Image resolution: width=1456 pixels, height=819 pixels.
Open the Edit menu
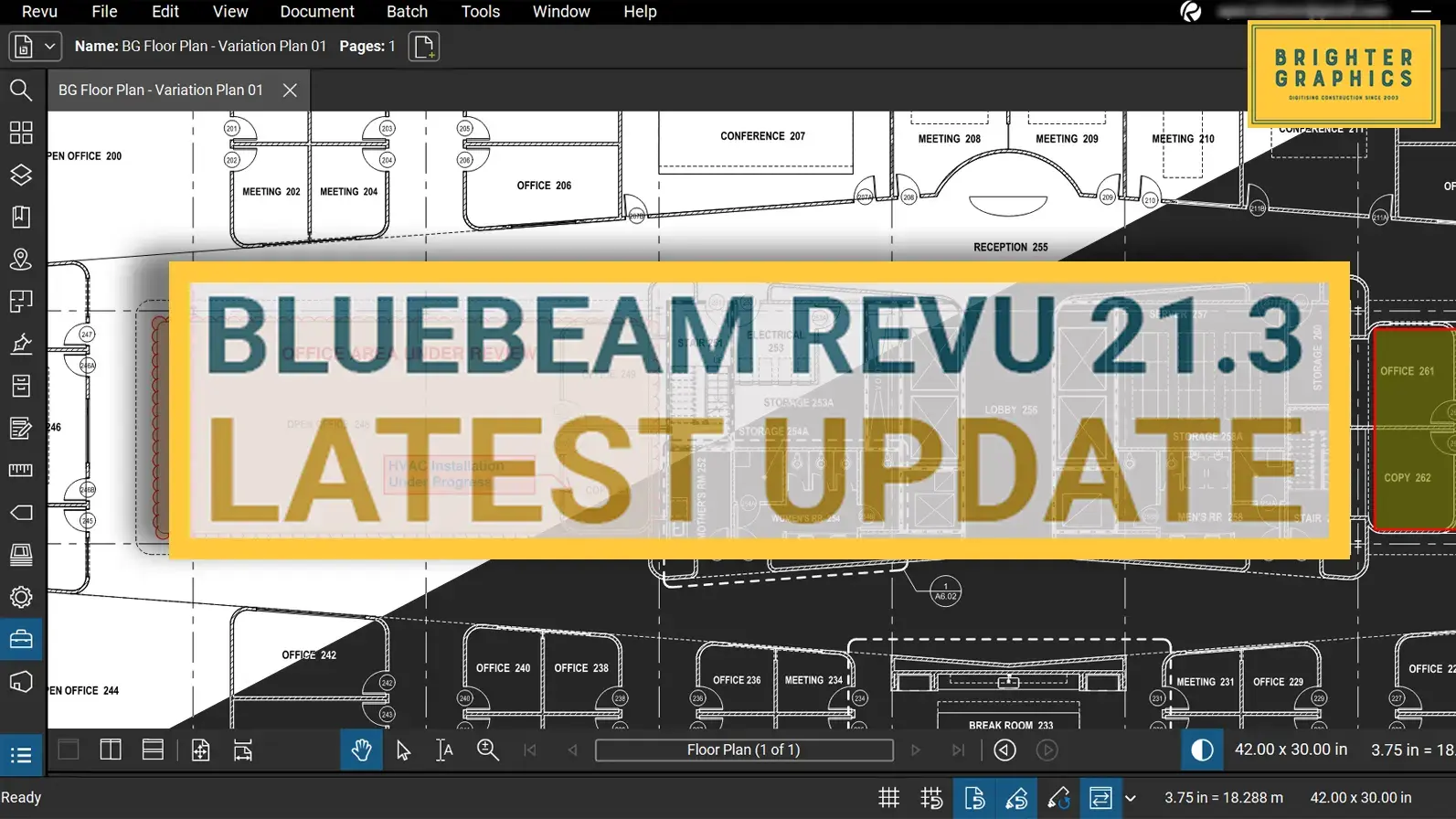tap(165, 12)
